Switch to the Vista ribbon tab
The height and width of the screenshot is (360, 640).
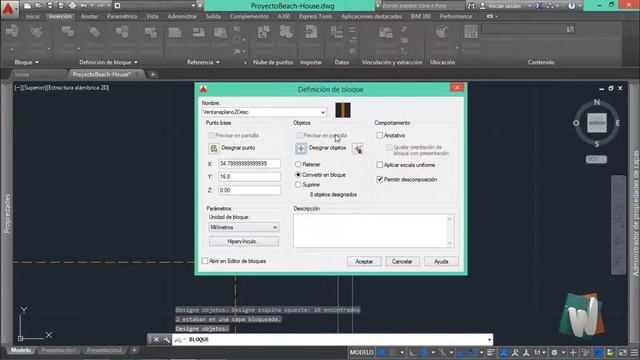tap(152, 16)
